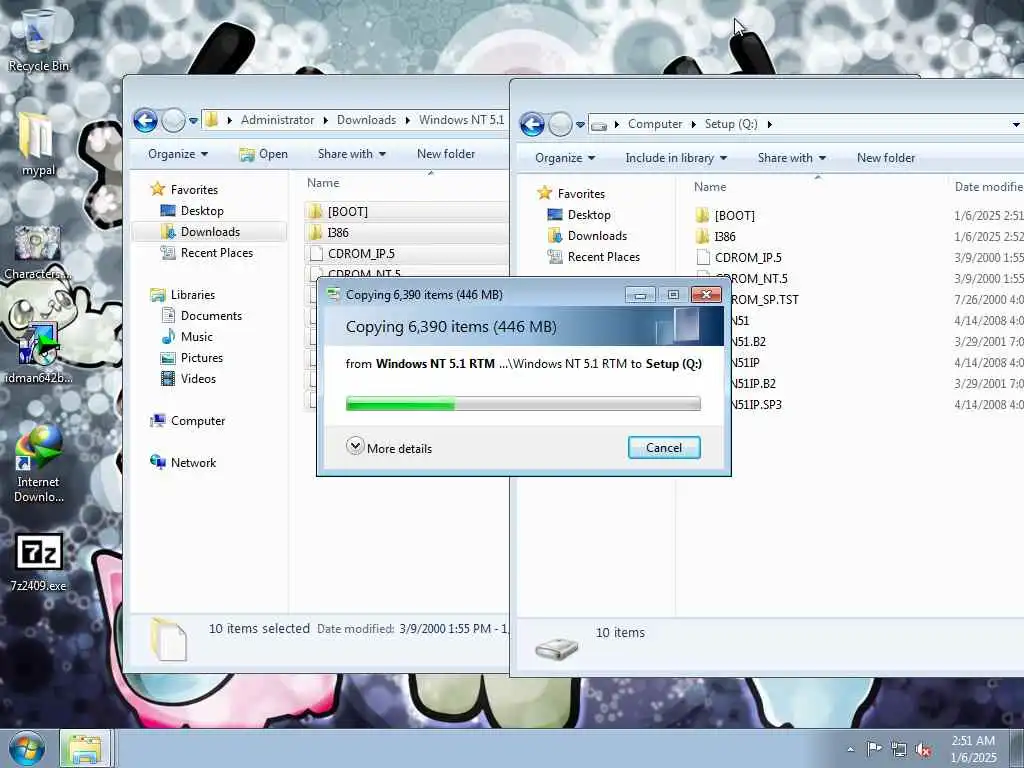Sort by Date modified column
The height and width of the screenshot is (768, 1024).
[x=987, y=187]
